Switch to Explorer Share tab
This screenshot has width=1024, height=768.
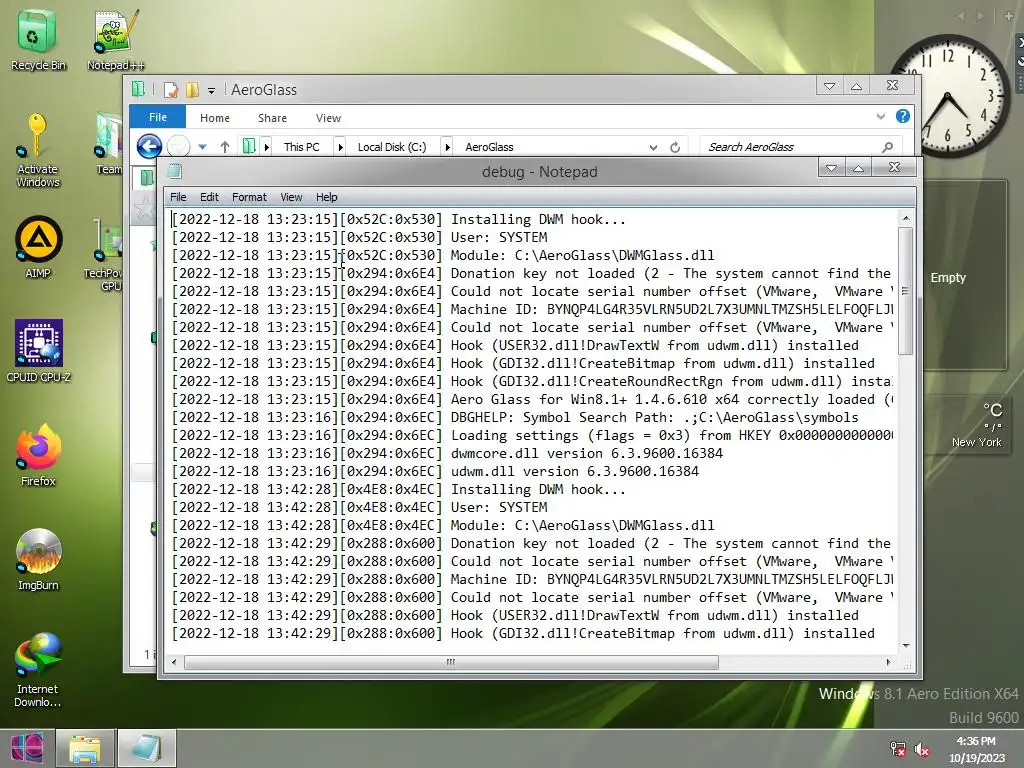click(x=272, y=118)
